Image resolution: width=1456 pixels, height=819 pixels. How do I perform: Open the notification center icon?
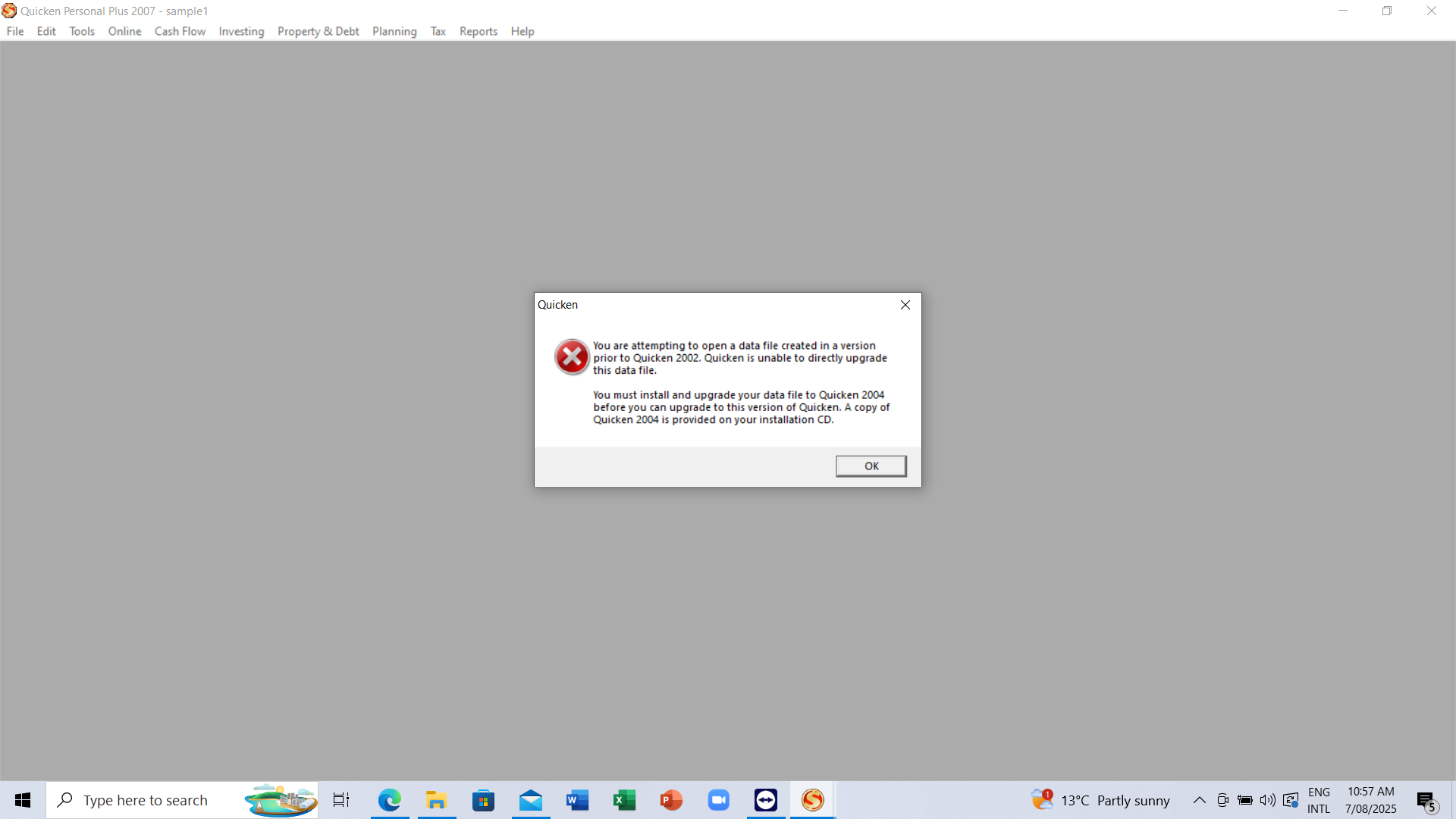pyautogui.click(x=1427, y=801)
